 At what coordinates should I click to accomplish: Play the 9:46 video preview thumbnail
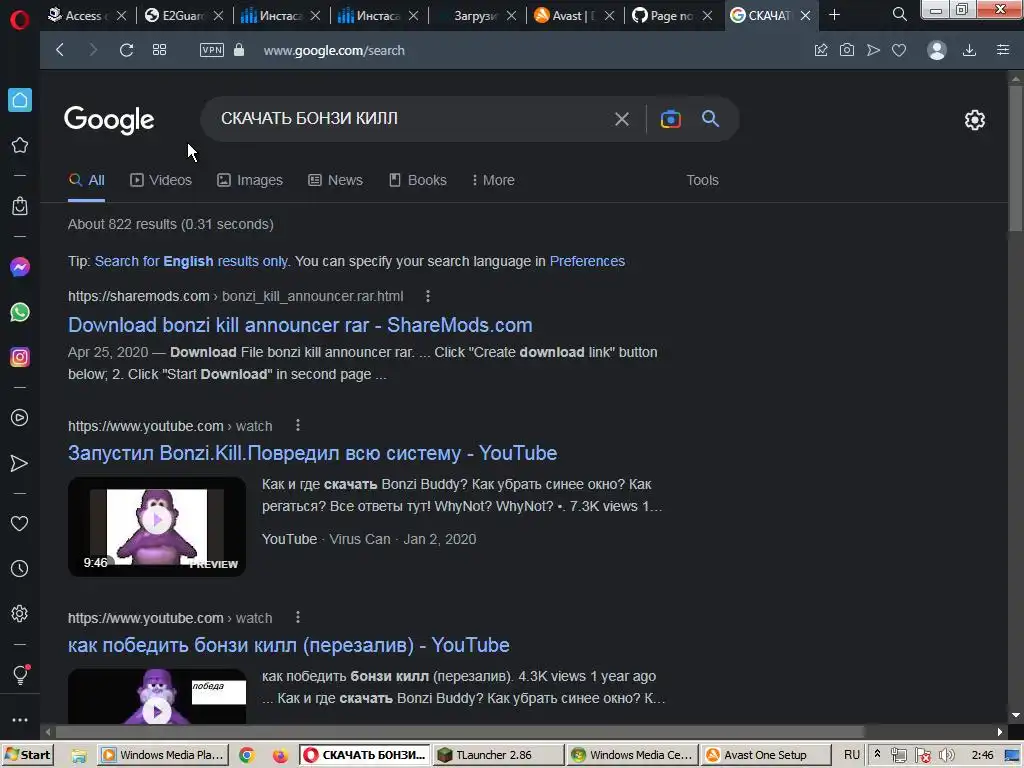(x=157, y=526)
